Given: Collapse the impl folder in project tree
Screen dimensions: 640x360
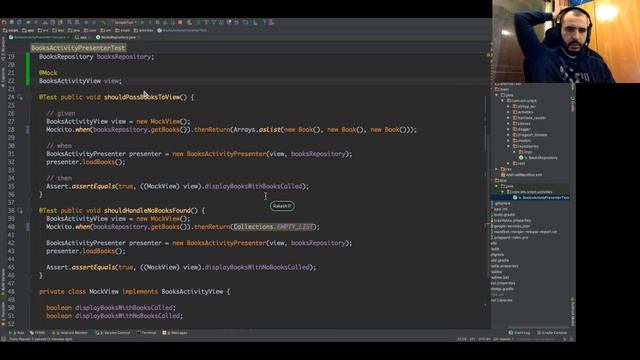Looking at the screenshot, I should click(514, 152).
